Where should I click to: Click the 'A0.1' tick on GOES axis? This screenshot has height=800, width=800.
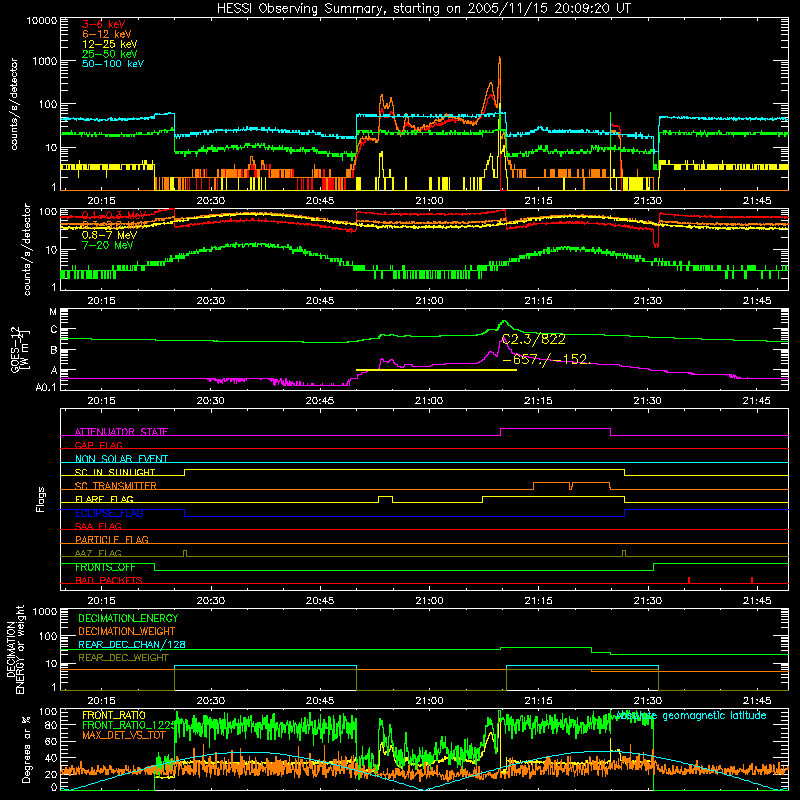point(46,387)
